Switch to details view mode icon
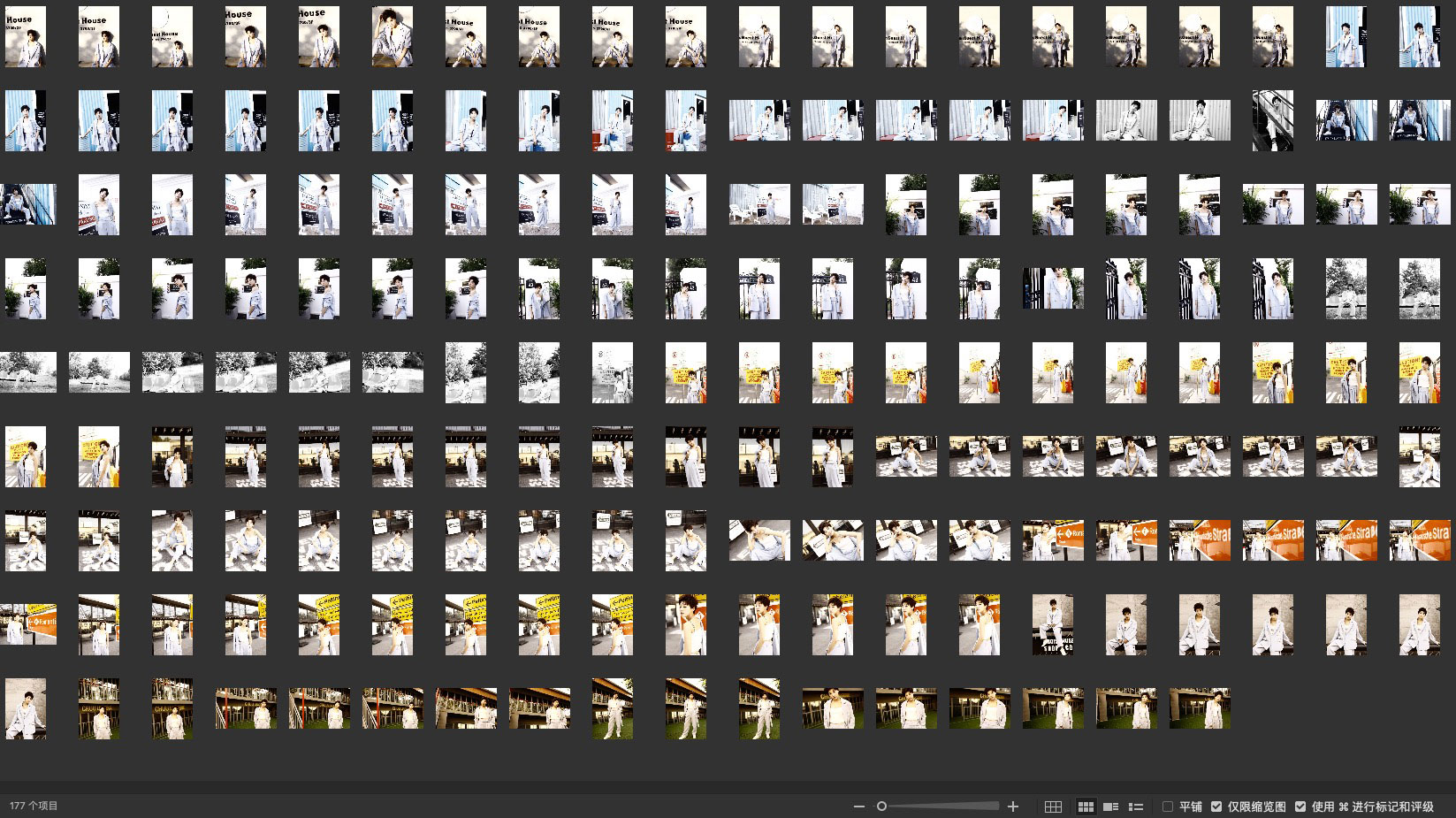The height and width of the screenshot is (818, 1456). click(1111, 807)
